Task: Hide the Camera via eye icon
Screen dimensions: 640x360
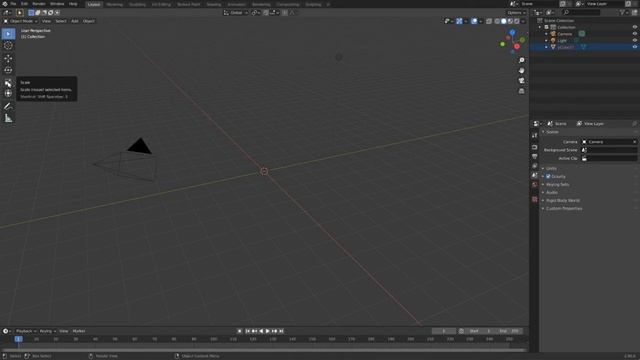Action: [635, 34]
